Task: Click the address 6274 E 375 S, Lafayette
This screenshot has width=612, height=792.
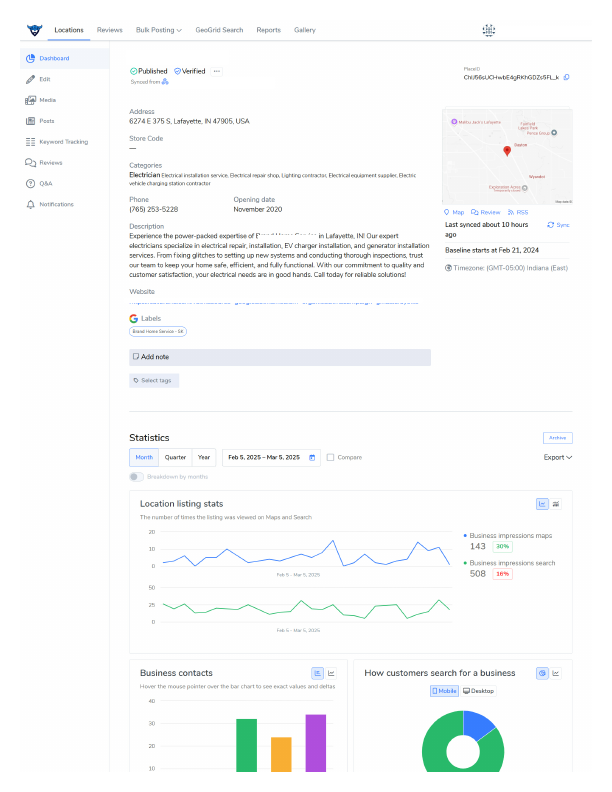Action: coord(189,122)
